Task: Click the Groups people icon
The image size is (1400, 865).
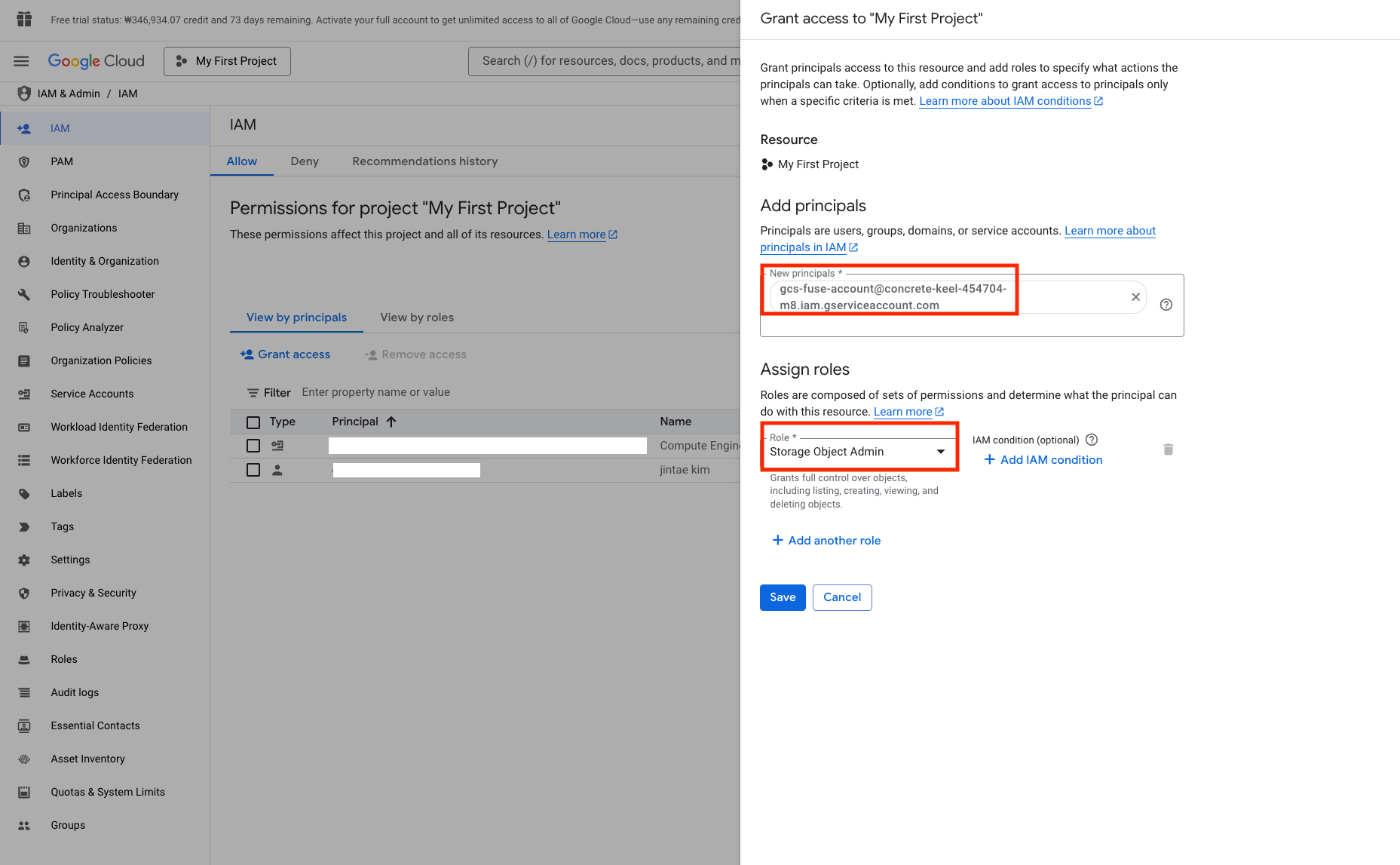Action: (24, 825)
